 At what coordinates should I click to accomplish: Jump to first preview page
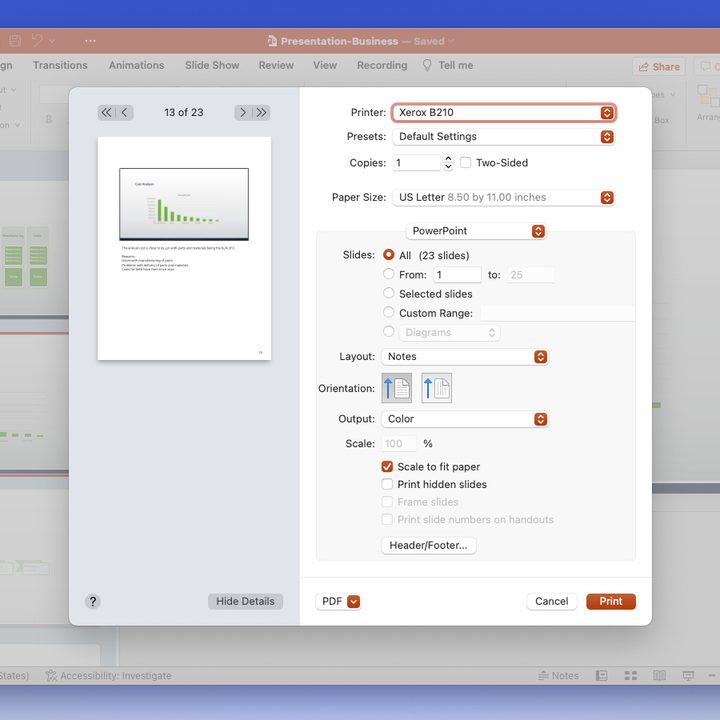[106, 112]
